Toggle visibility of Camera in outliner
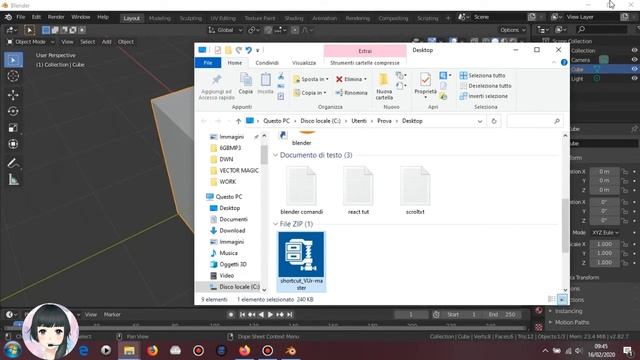Viewport: 640px width, 360px height. click(x=634, y=60)
